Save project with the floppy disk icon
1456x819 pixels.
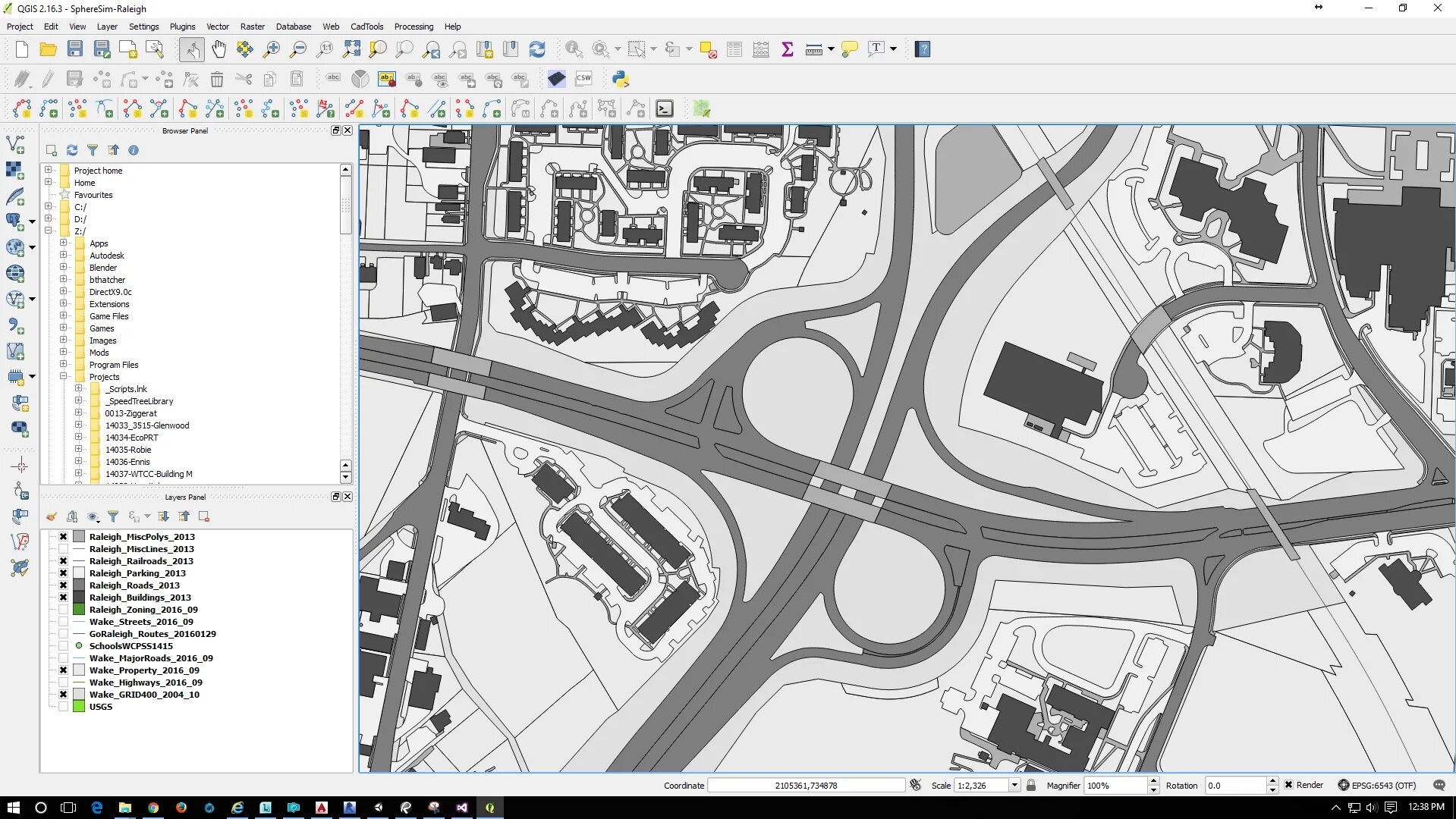pos(74,49)
